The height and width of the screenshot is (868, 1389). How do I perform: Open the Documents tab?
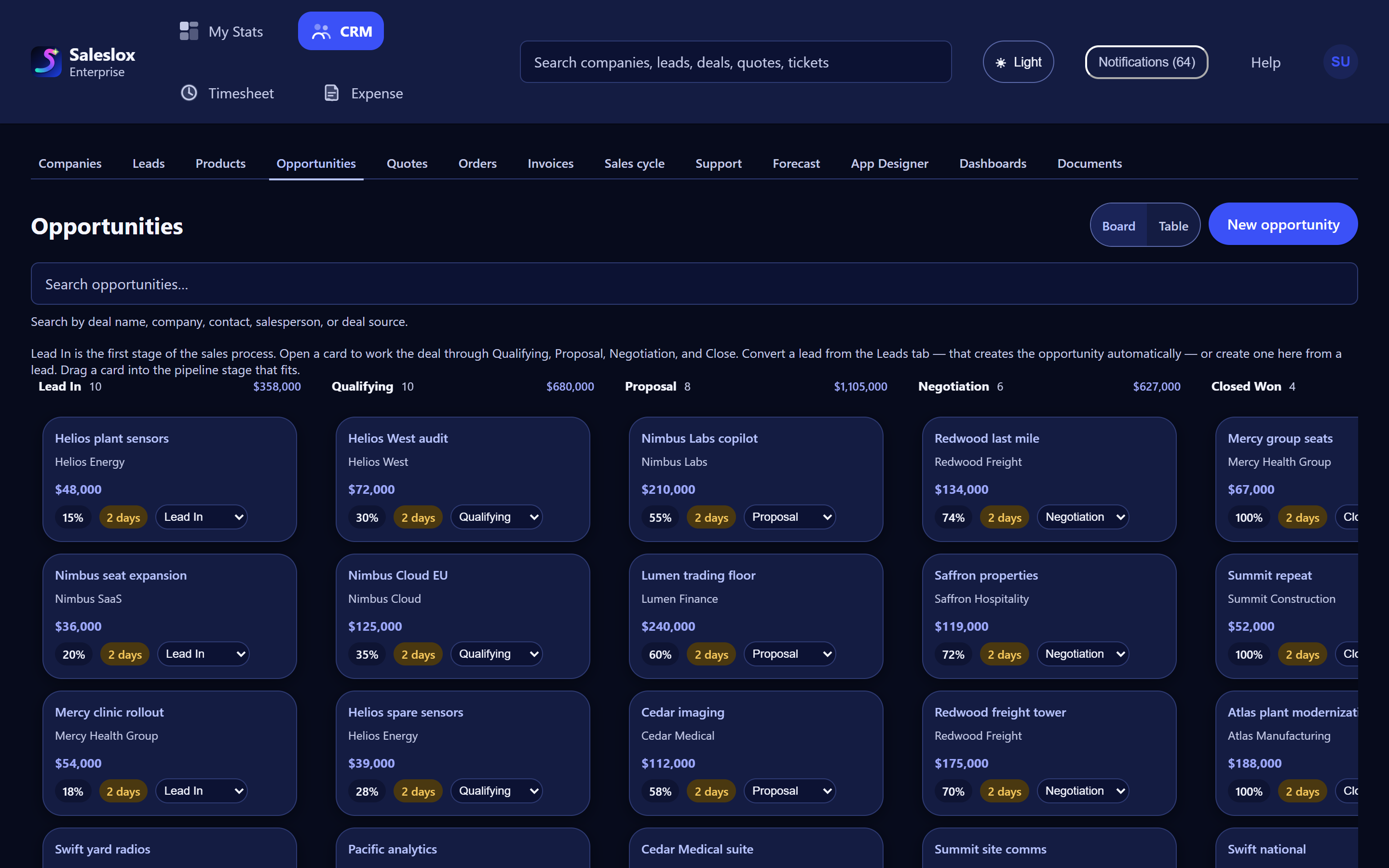click(1089, 163)
